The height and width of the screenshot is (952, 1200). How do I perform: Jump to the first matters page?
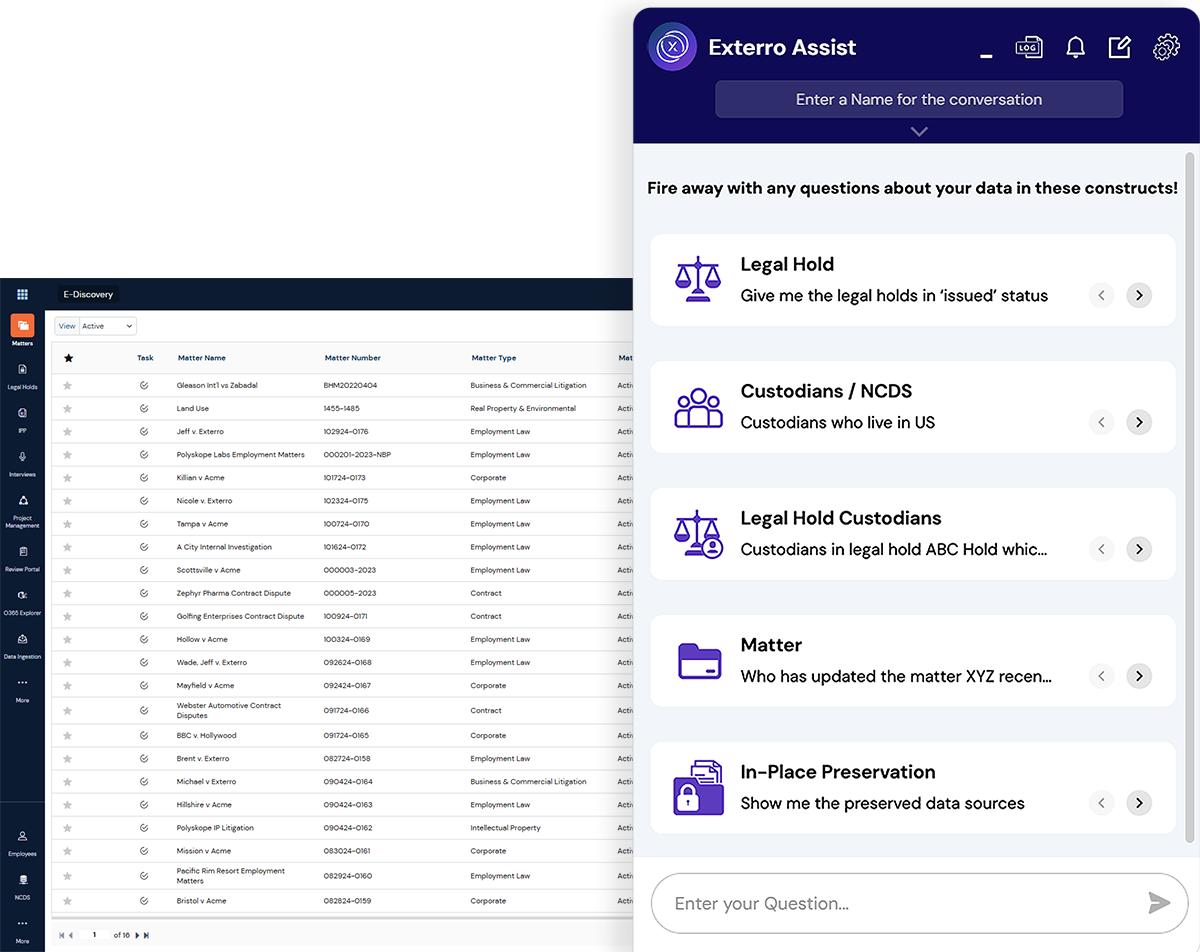coord(62,935)
